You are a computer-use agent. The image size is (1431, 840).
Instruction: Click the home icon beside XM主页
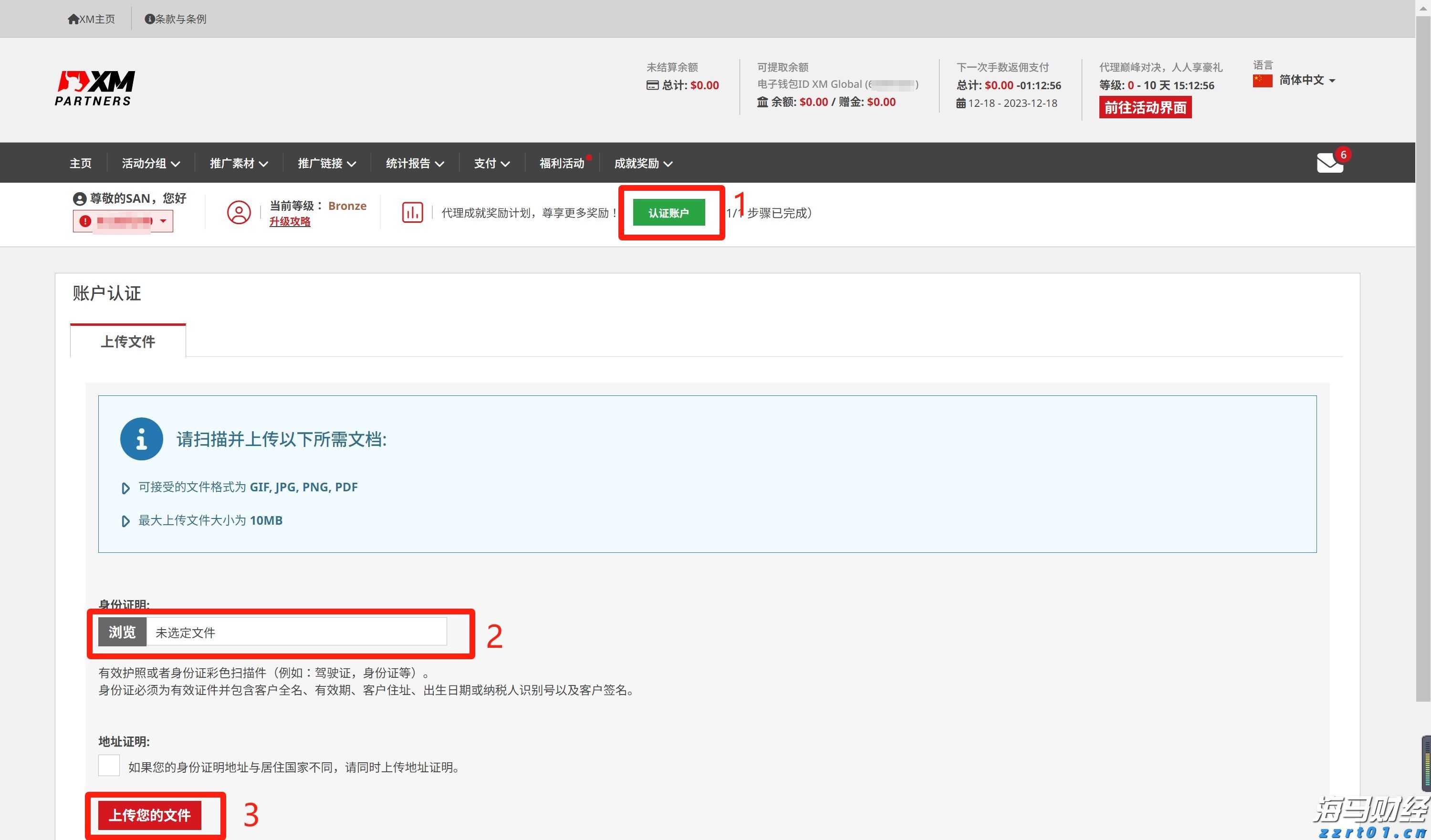coord(73,19)
